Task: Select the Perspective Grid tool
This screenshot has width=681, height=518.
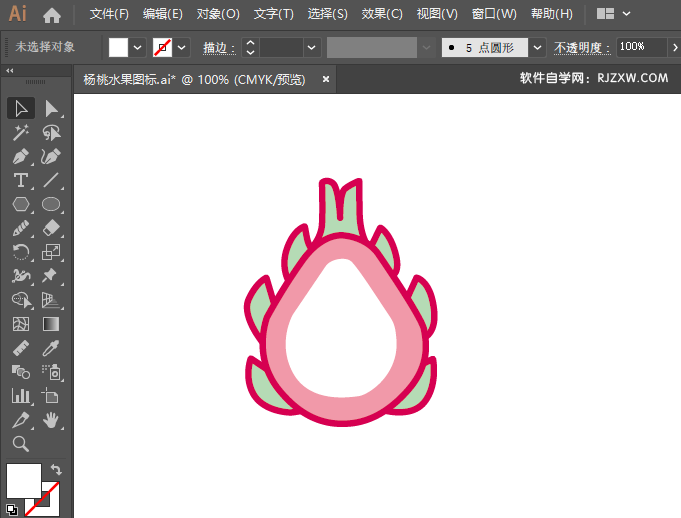Action: [x=51, y=300]
